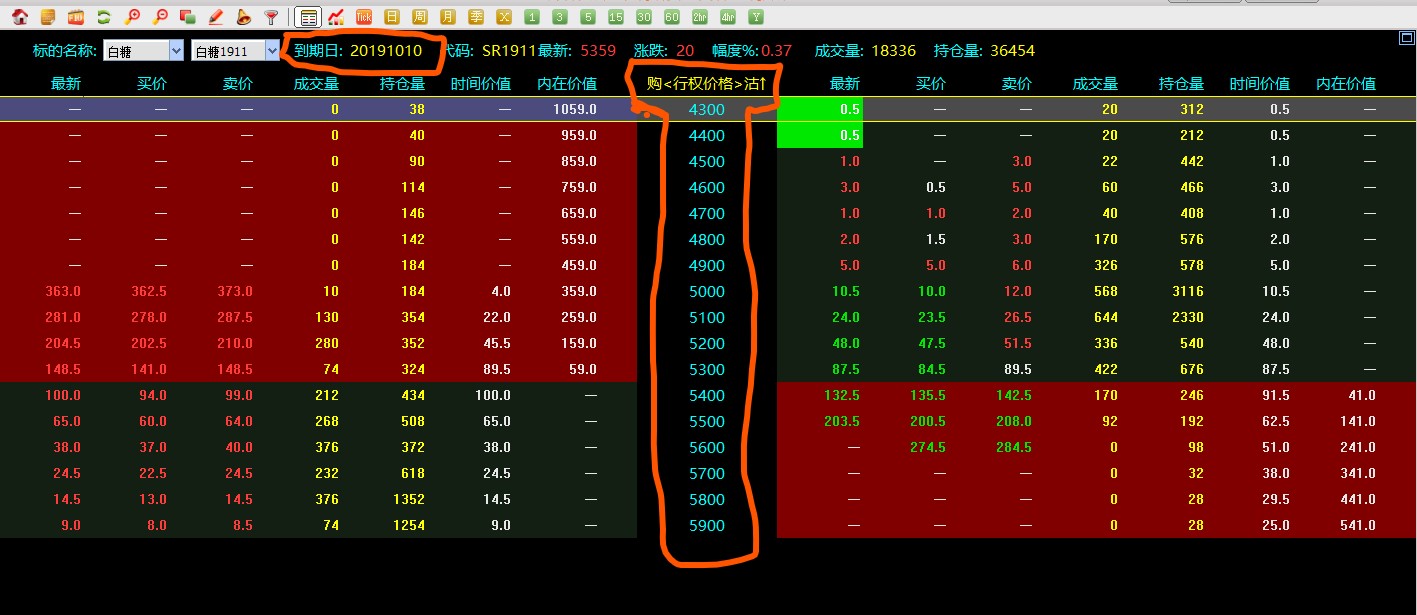Select the 15-minute chart period
Image resolution: width=1417 pixels, height=615 pixels.
(x=616, y=17)
